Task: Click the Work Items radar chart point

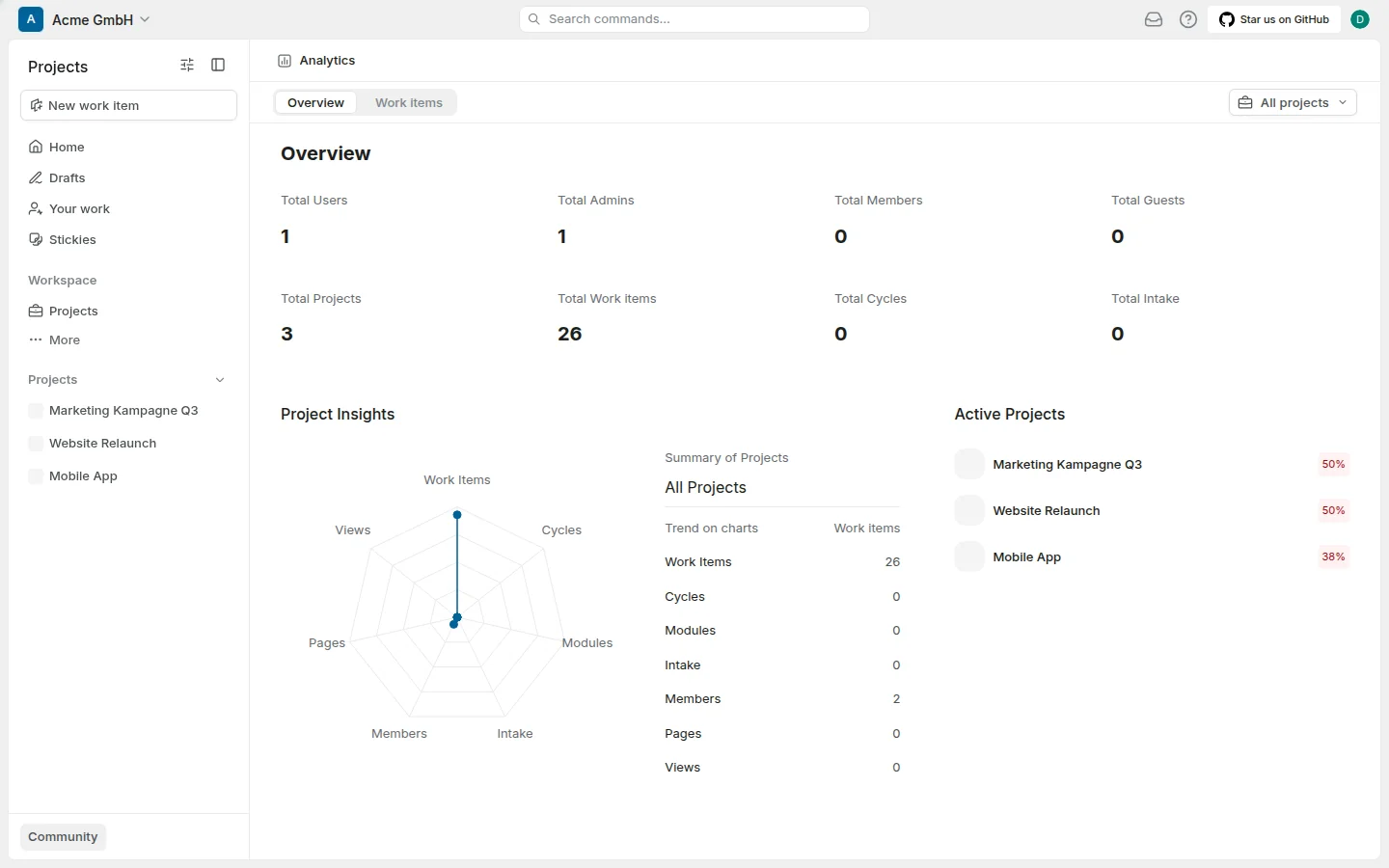Action: coord(457,514)
